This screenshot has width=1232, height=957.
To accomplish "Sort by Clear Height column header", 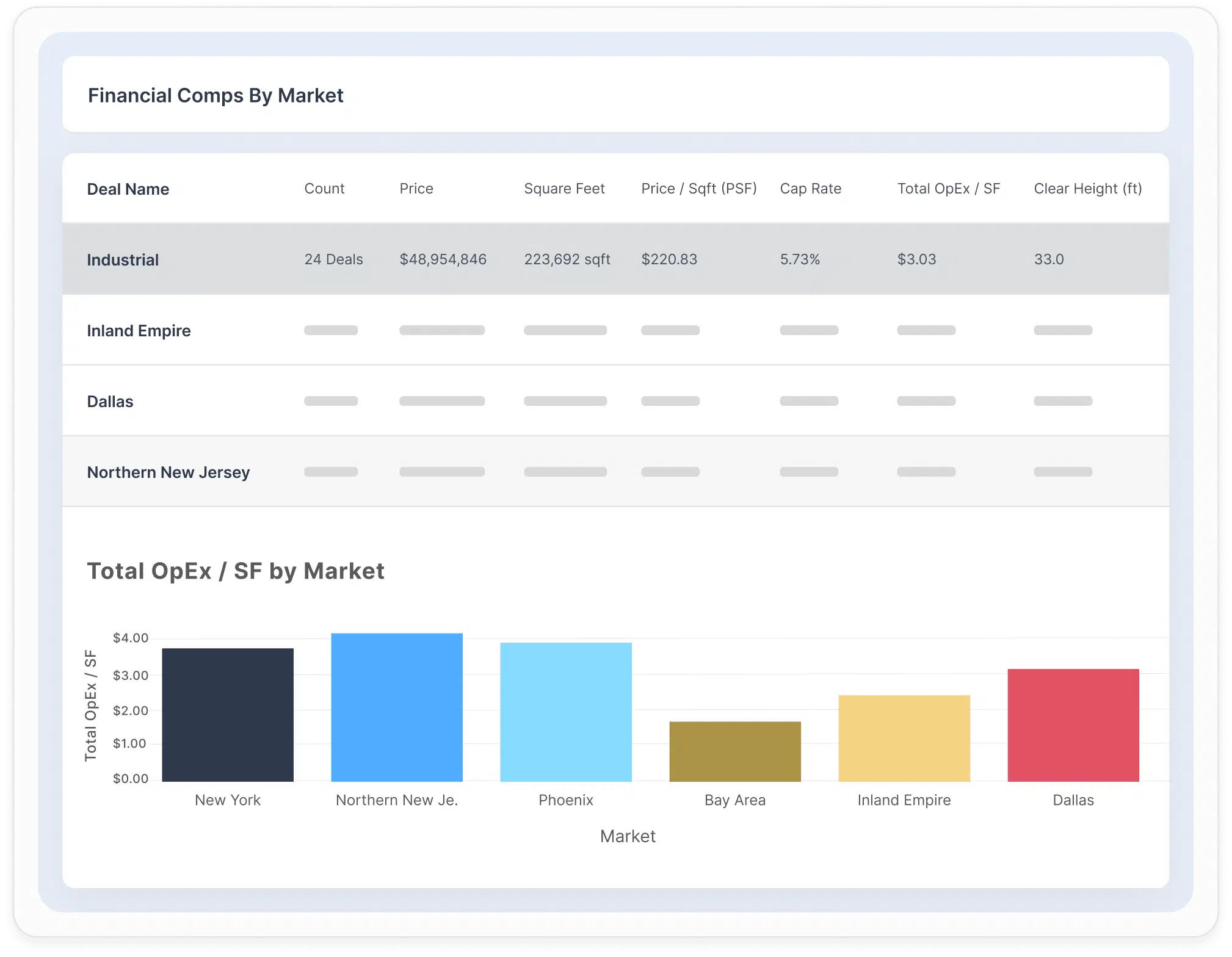I will pyautogui.click(x=1088, y=189).
